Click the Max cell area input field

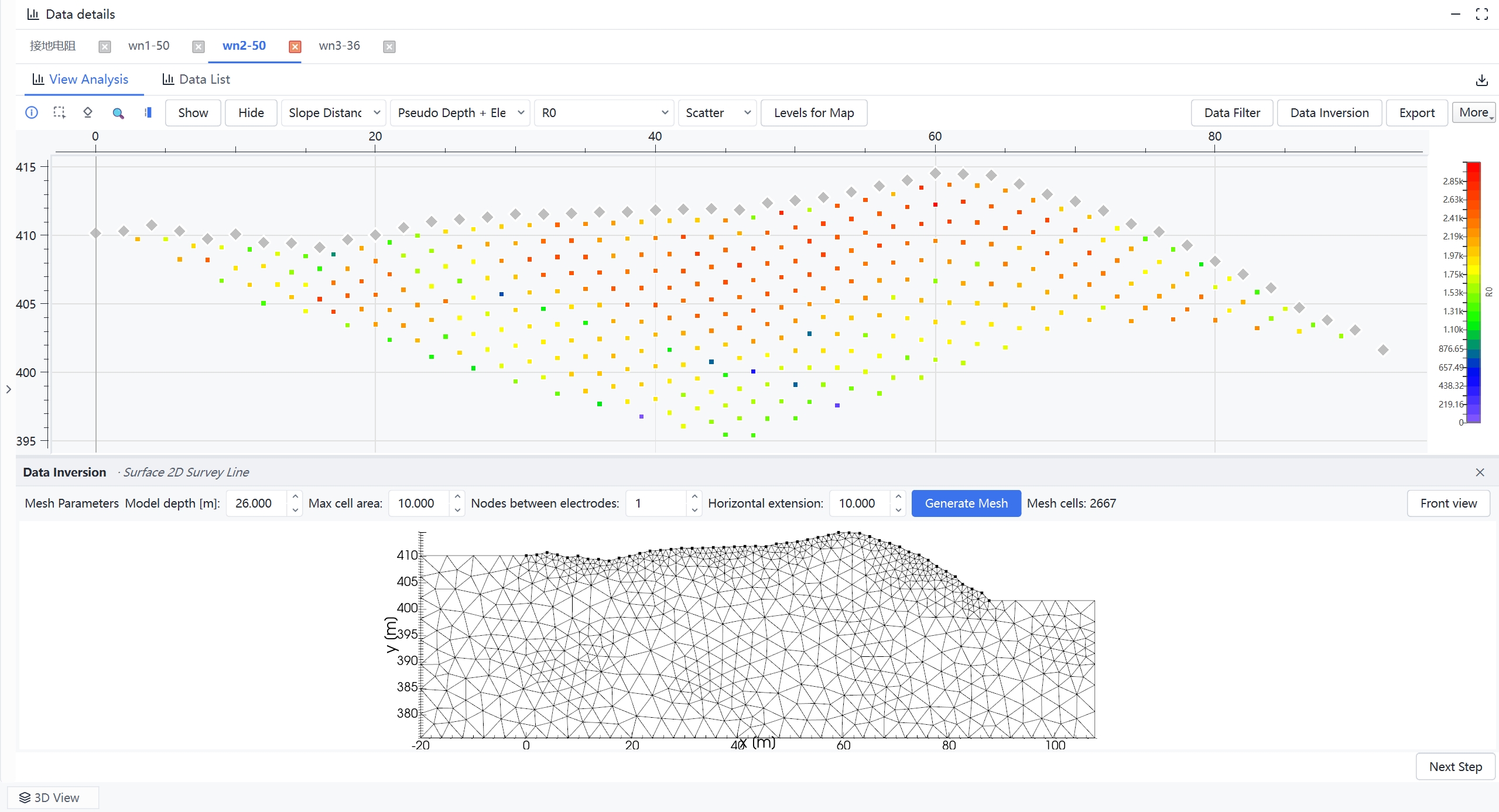coord(419,503)
